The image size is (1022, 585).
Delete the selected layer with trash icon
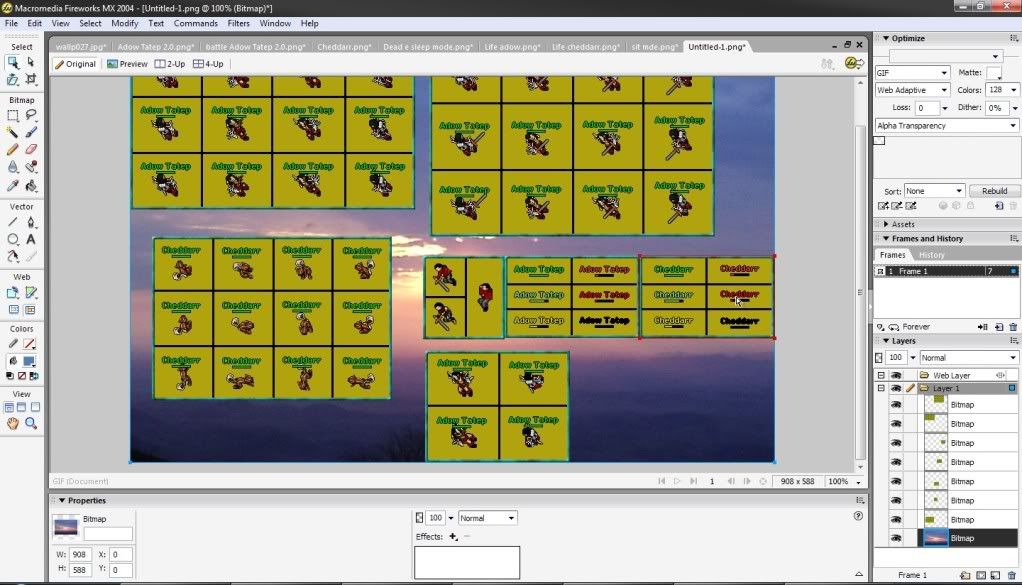point(1012,575)
